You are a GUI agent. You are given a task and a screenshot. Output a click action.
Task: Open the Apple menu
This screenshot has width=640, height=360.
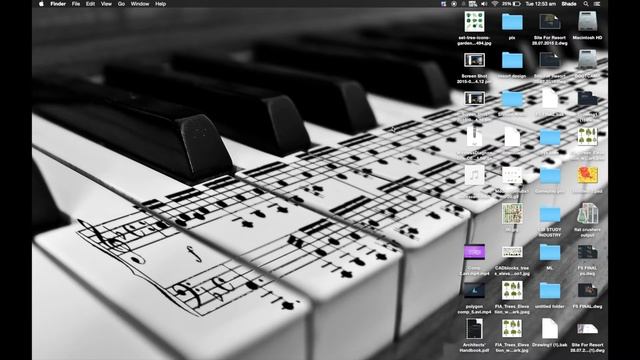(41, 4)
